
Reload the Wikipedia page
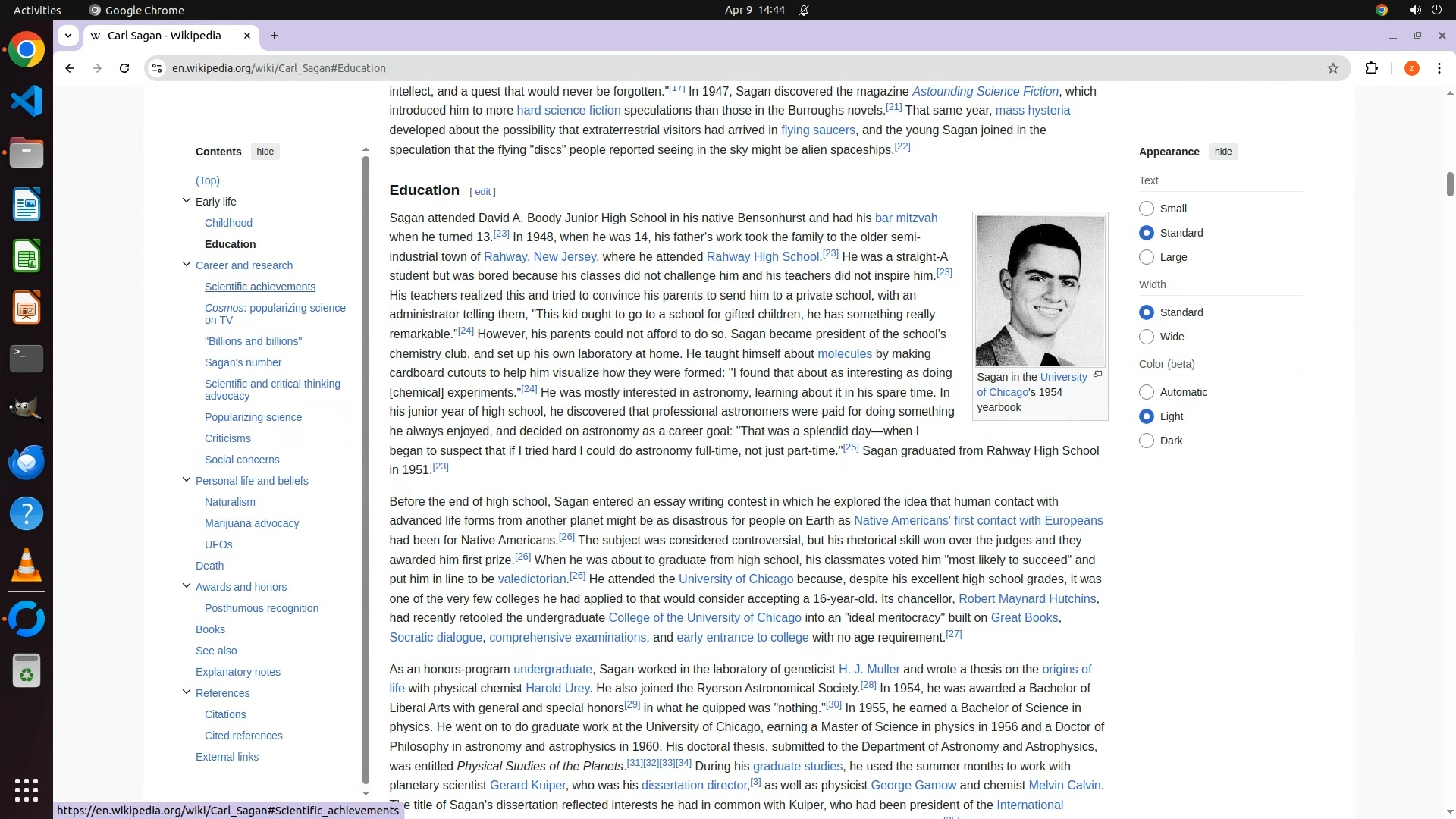pyautogui.click(x=124, y=68)
